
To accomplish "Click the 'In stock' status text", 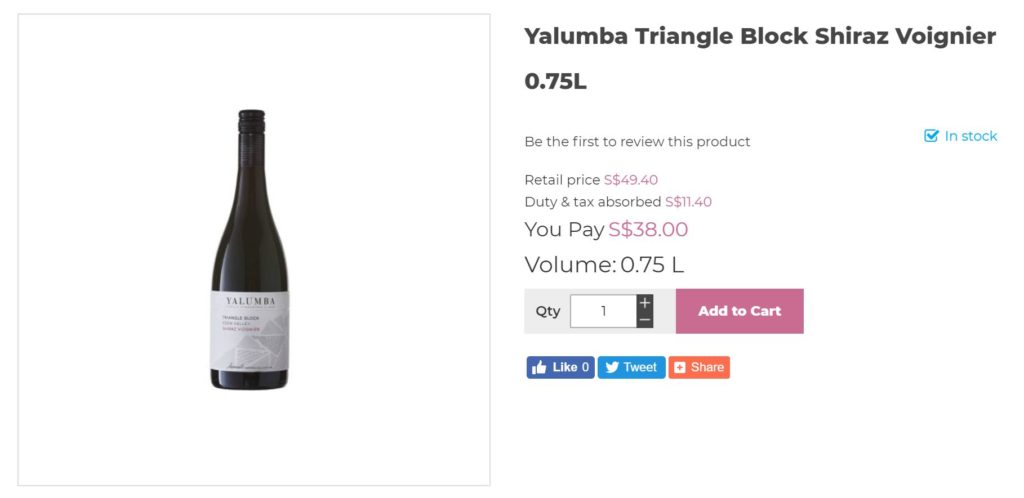I will [971, 136].
